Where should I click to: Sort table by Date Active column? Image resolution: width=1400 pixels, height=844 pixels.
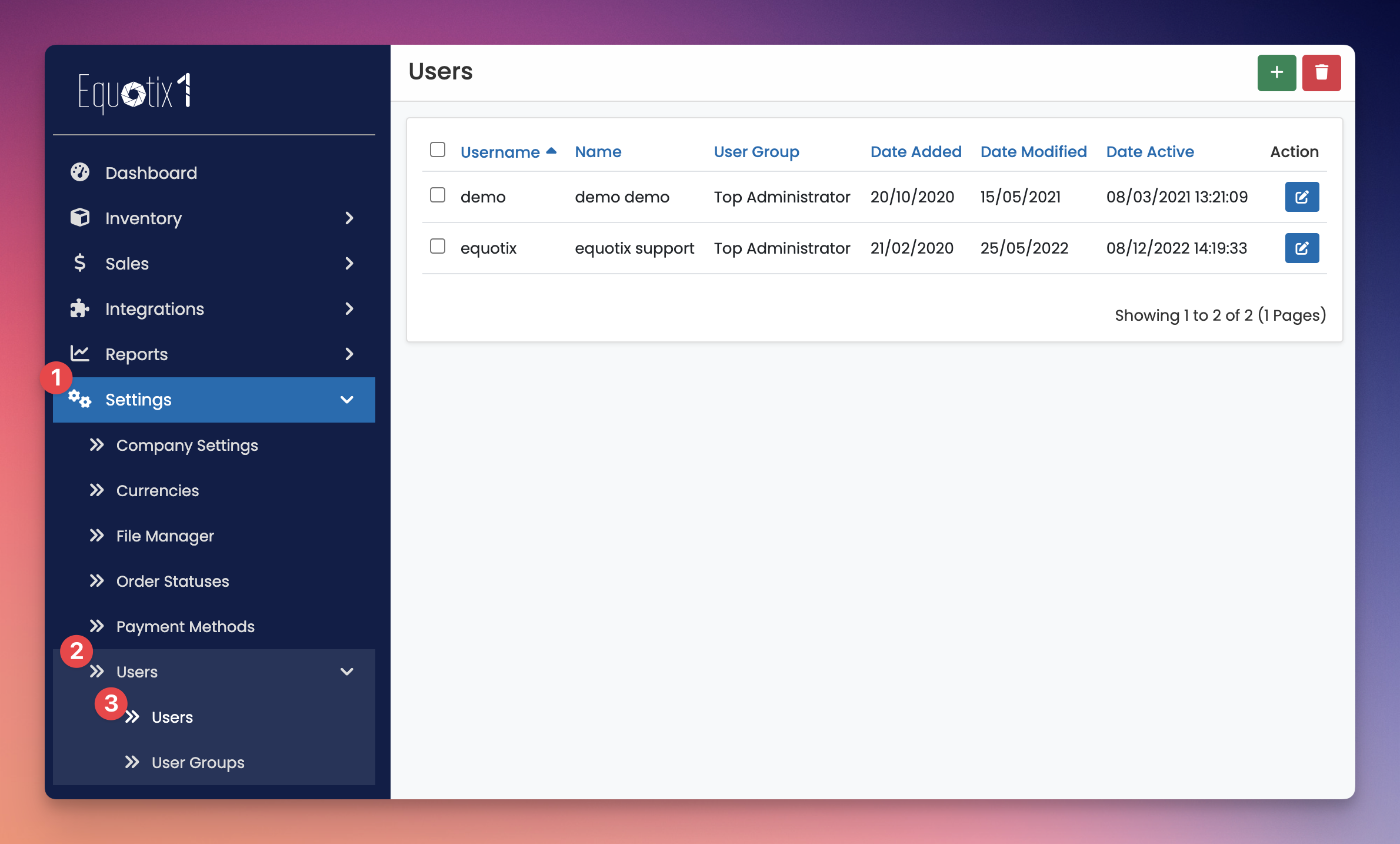point(1150,152)
